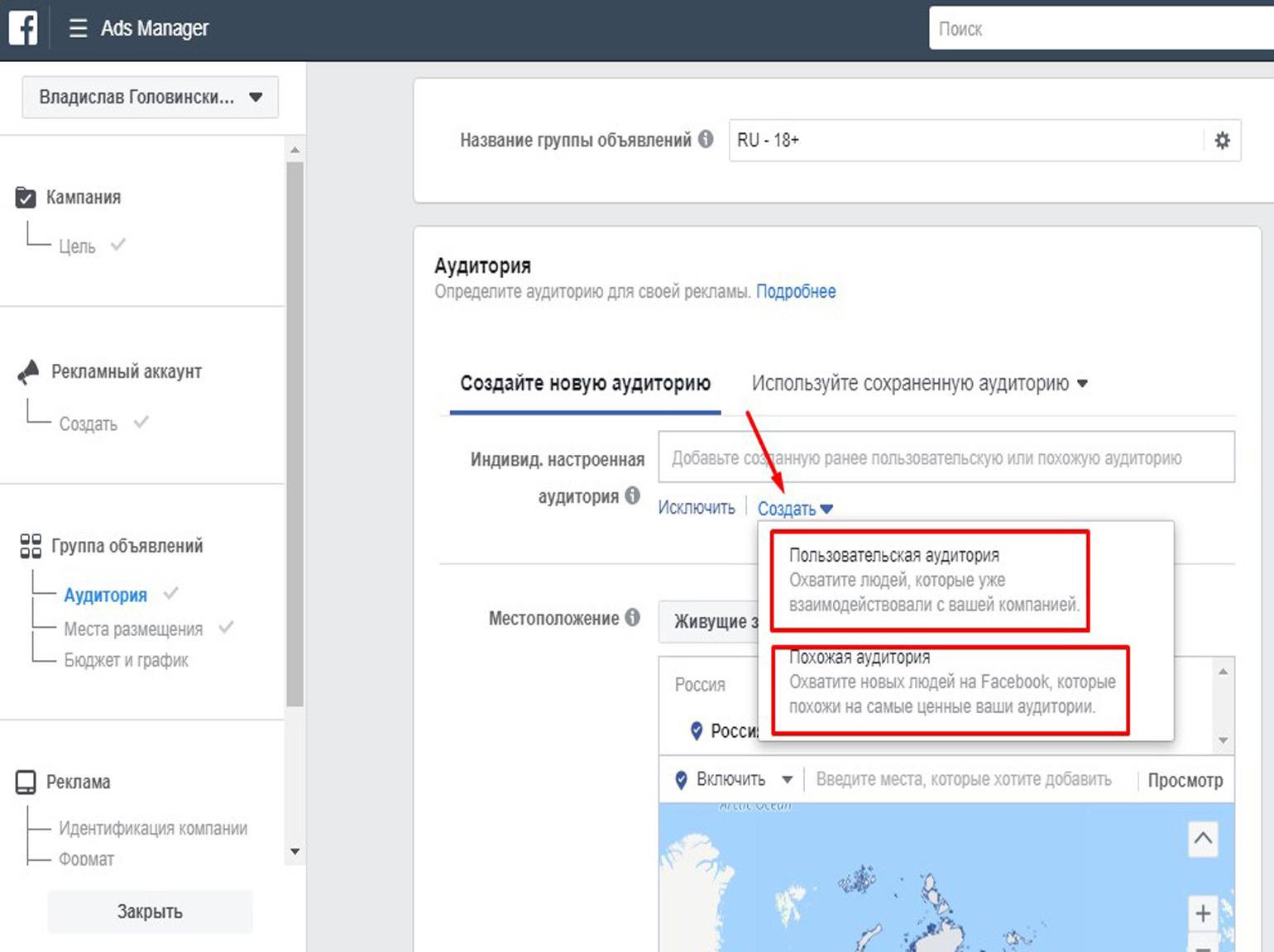Open the Включить location dropdown
The width and height of the screenshot is (1274, 952).
734,779
